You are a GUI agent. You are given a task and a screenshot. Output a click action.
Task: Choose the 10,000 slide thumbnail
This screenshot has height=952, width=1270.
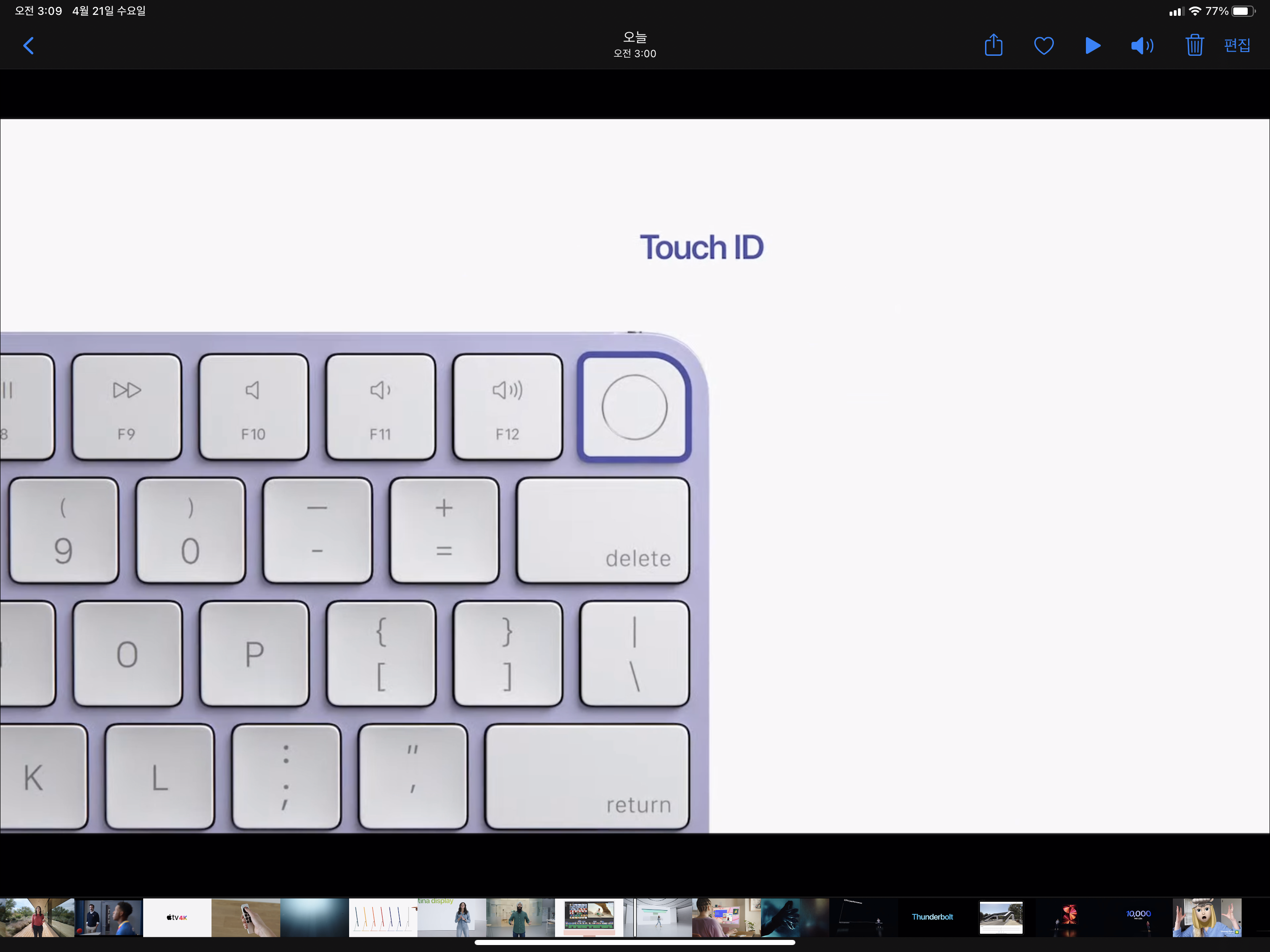pyautogui.click(x=1138, y=917)
